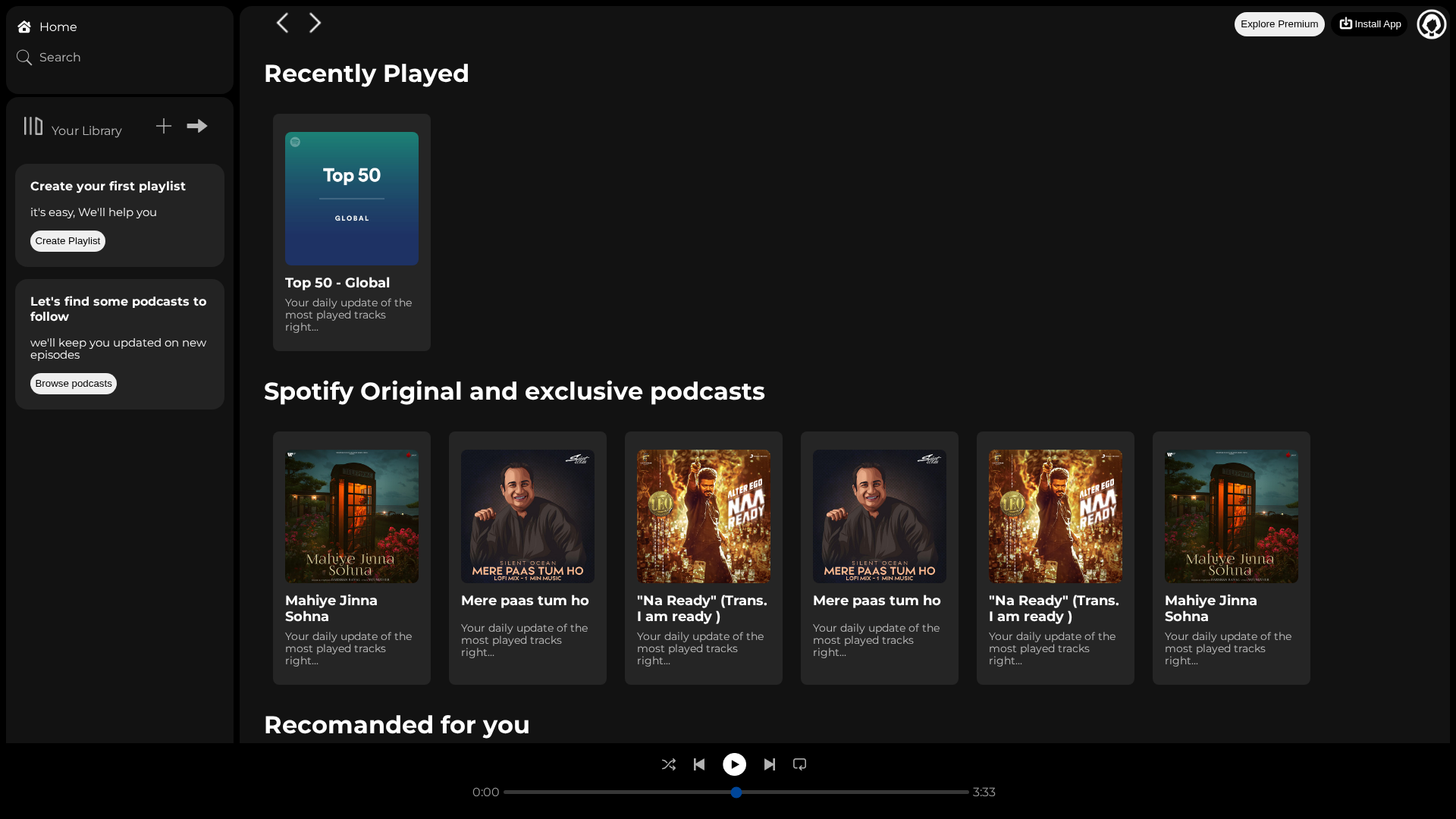Click the Recently Played heading

[x=366, y=74]
